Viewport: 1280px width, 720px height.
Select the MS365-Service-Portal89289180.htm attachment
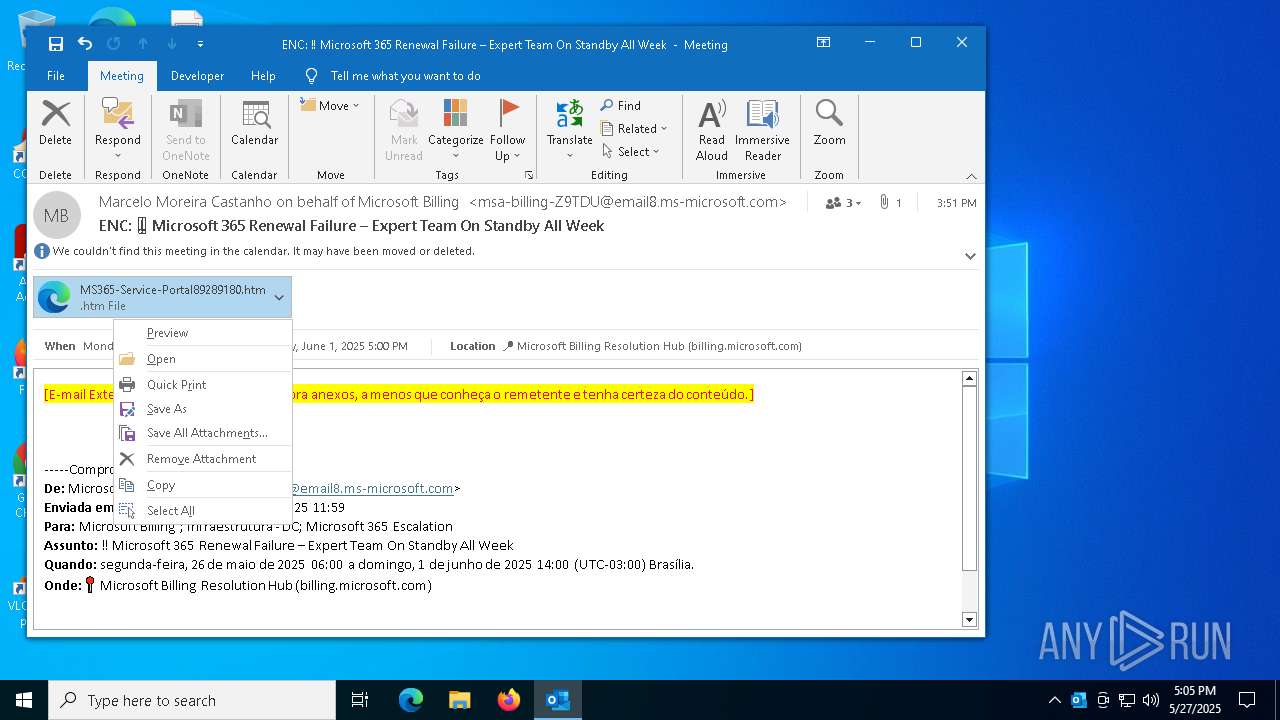coord(152,297)
